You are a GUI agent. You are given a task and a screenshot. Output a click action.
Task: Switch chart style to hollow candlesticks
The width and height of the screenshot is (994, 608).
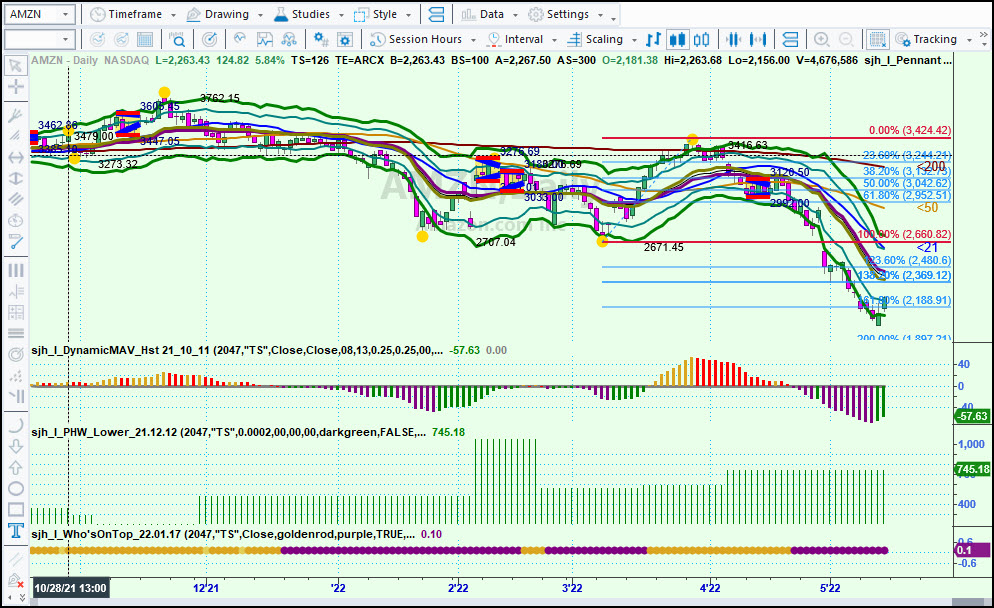click(701, 39)
